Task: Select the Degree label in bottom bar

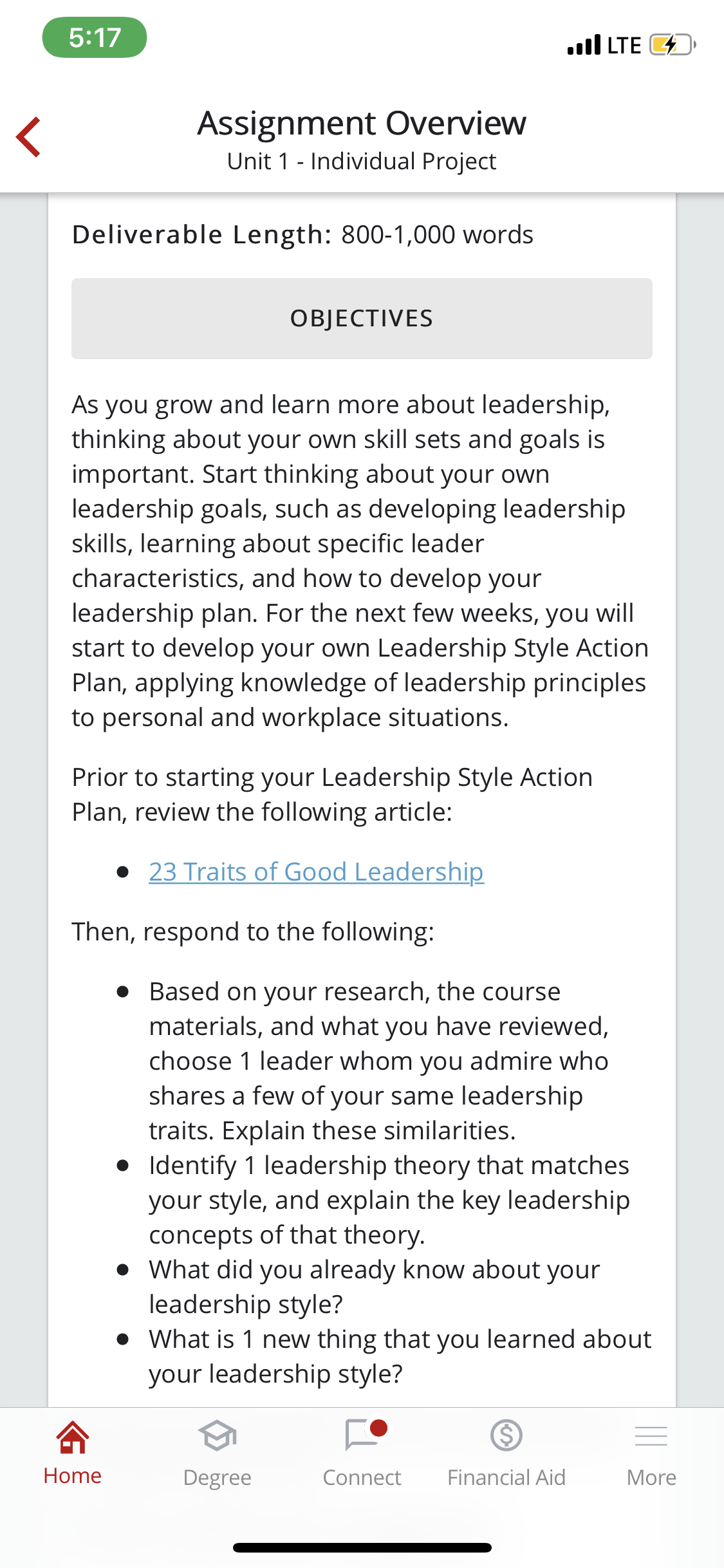Action: 217,1477
